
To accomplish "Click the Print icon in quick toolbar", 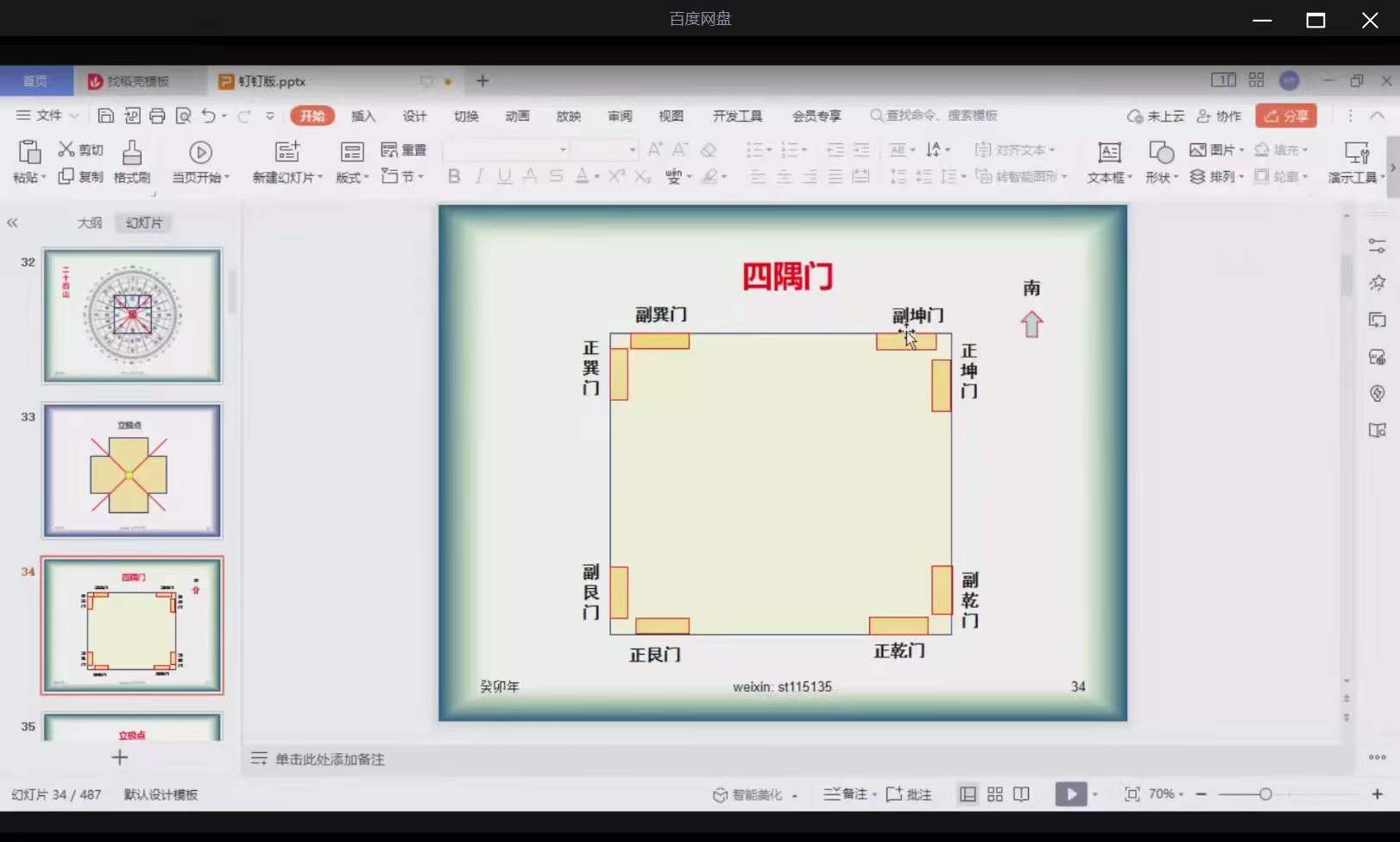I will 157,116.
